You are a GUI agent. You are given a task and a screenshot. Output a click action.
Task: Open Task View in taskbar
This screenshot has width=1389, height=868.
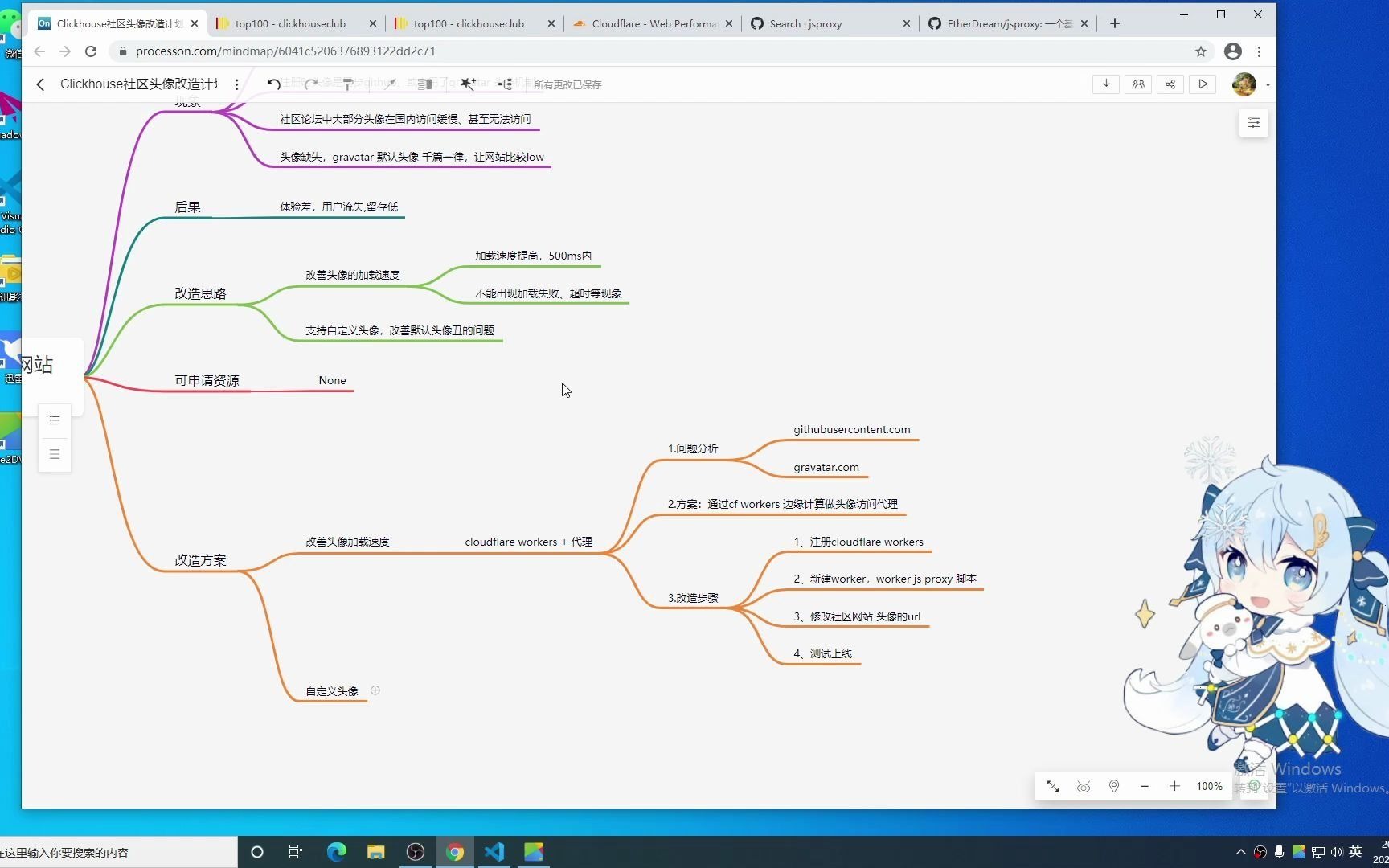[x=296, y=852]
